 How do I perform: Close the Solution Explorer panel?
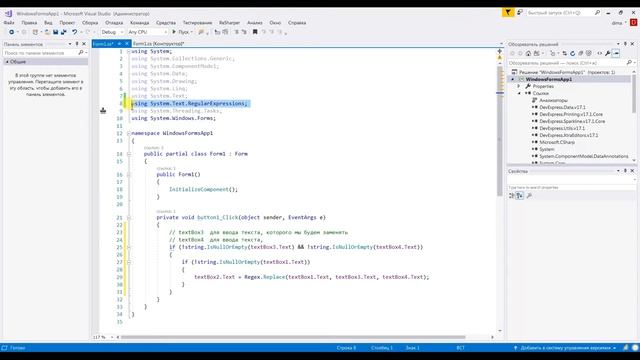pyautogui.click(x=633, y=44)
